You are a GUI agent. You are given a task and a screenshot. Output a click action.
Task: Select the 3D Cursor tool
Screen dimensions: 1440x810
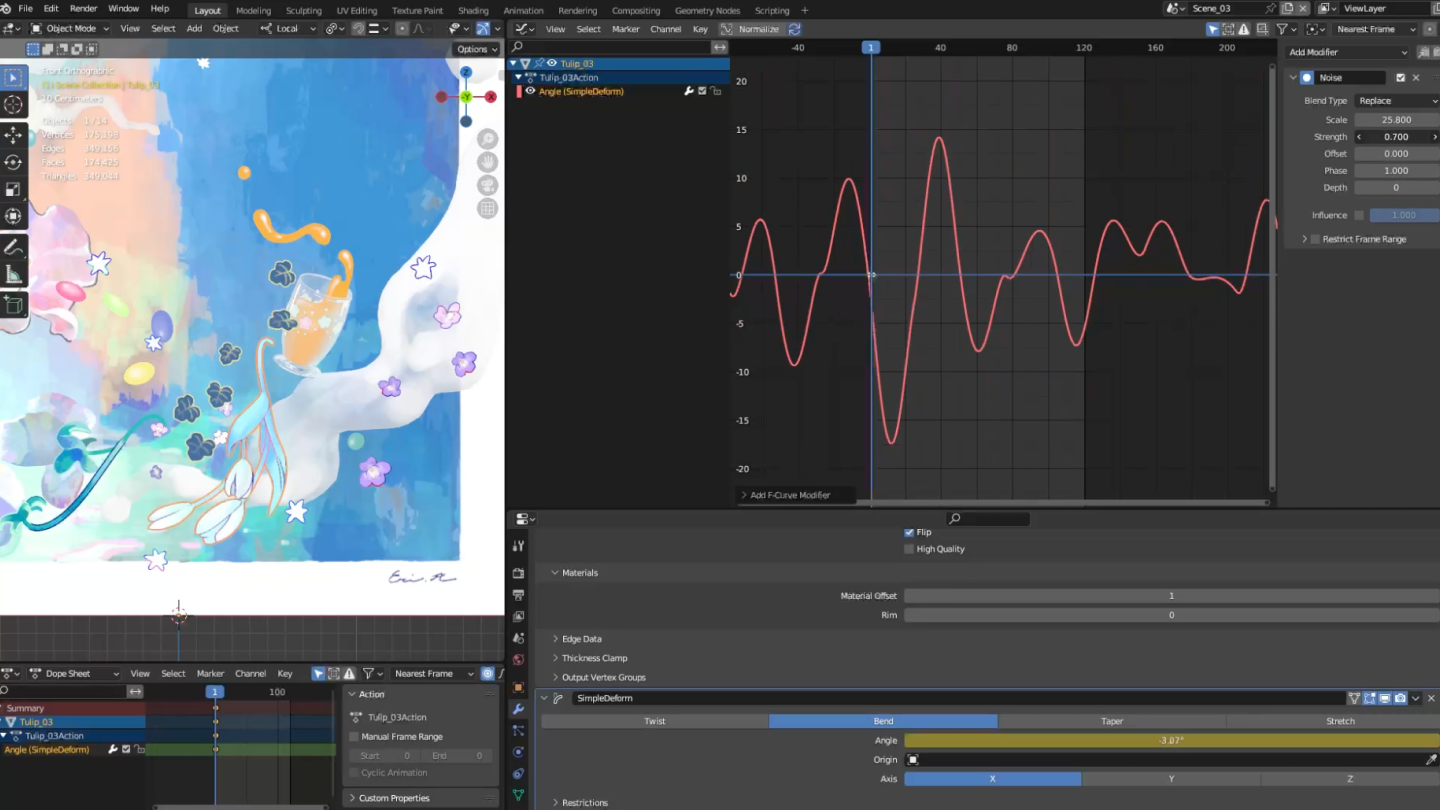coord(14,105)
